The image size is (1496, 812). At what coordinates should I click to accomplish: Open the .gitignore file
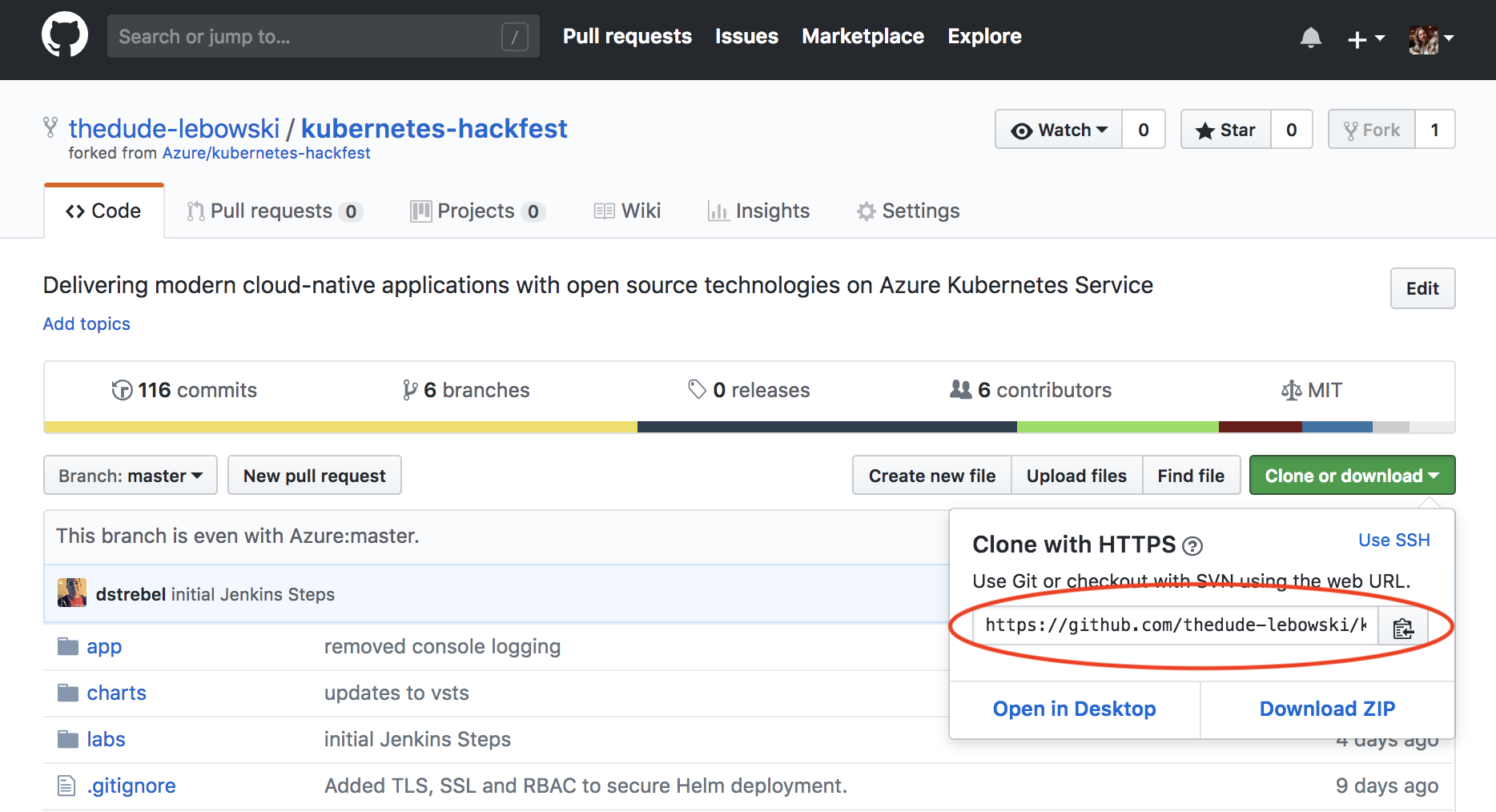click(131, 786)
